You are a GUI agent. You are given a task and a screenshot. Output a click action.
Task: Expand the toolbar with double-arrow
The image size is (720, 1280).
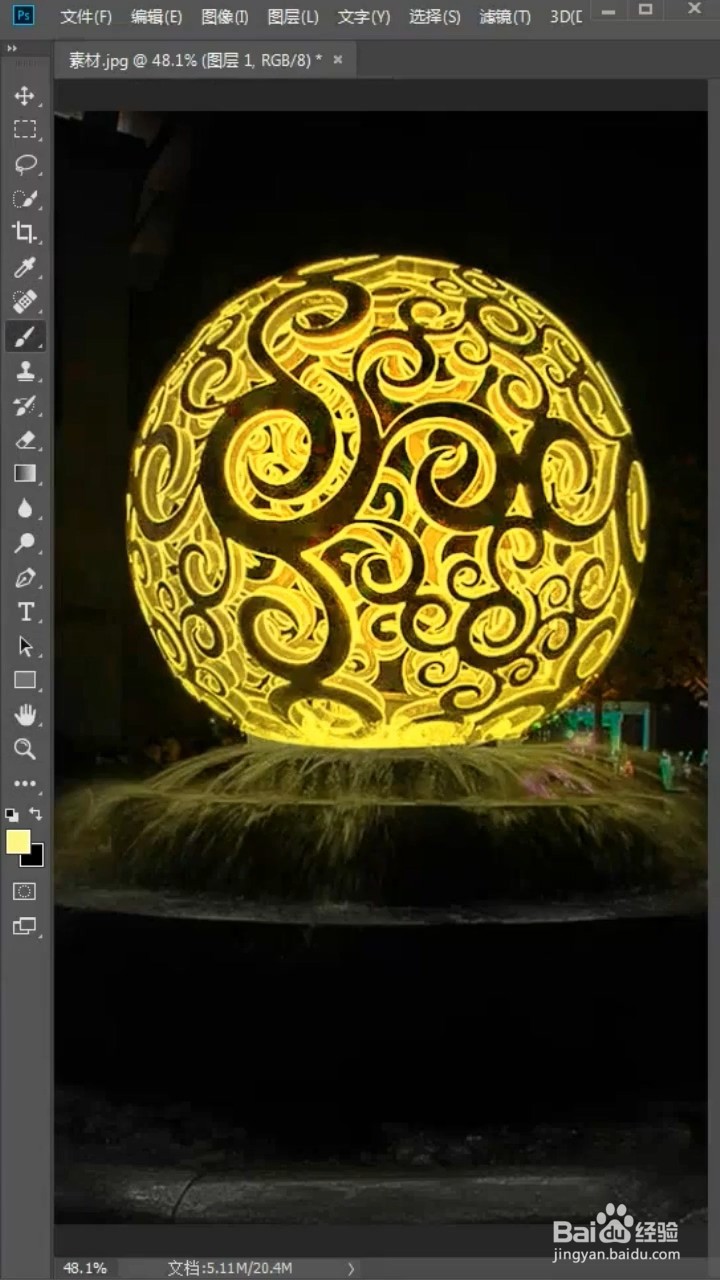[12, 48]
